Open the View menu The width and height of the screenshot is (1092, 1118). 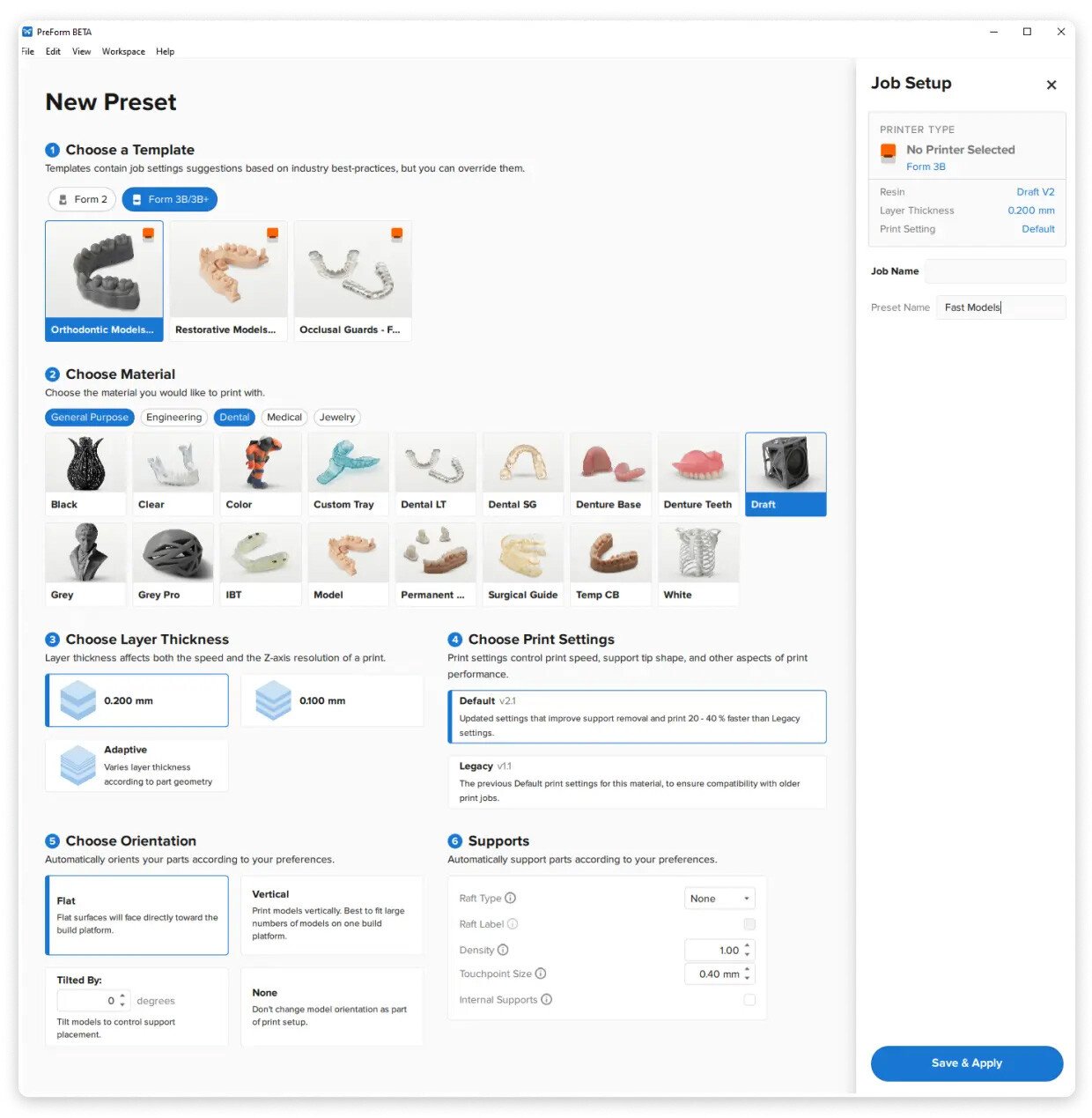pos(82,52)
